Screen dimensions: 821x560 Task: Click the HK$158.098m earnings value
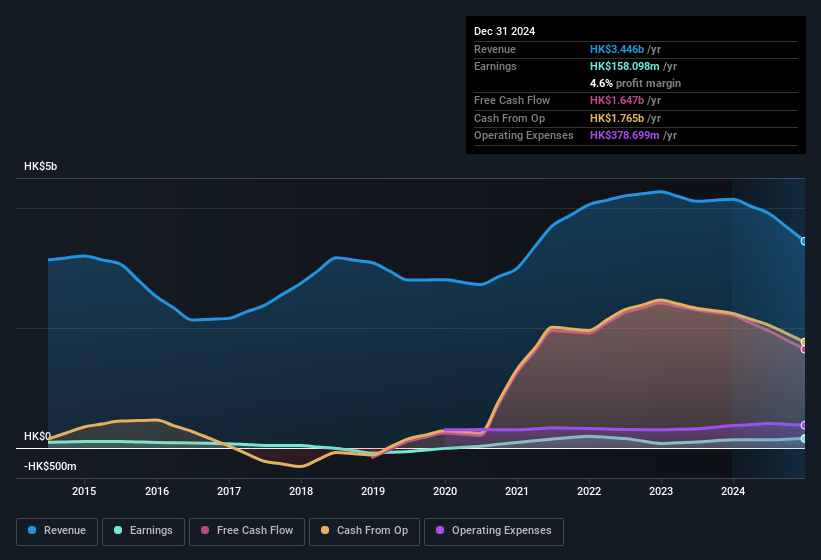tap(625, 66)
